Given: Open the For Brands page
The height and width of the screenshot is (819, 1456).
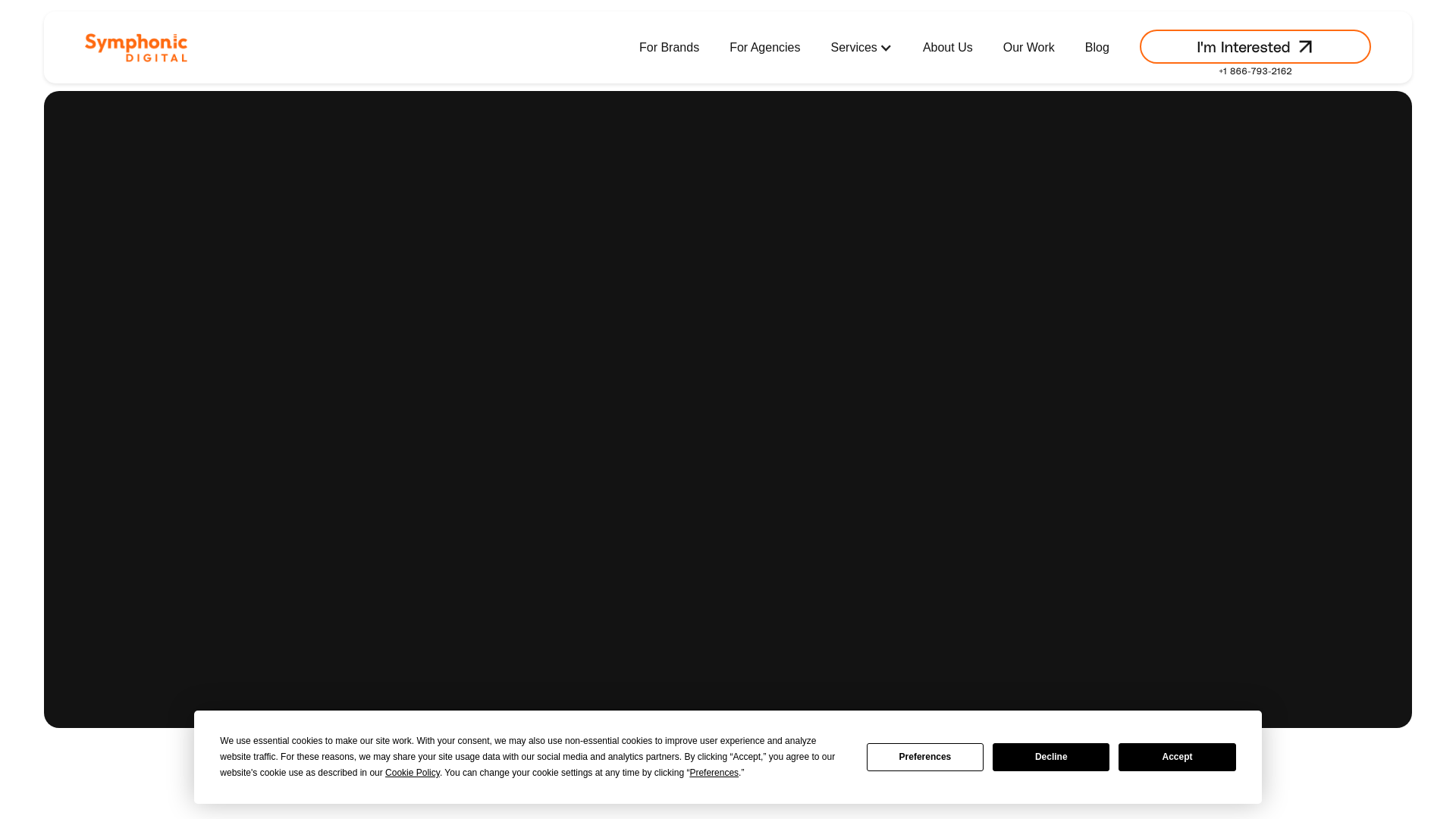Looking at the screenshot, I should click(669, 47).
